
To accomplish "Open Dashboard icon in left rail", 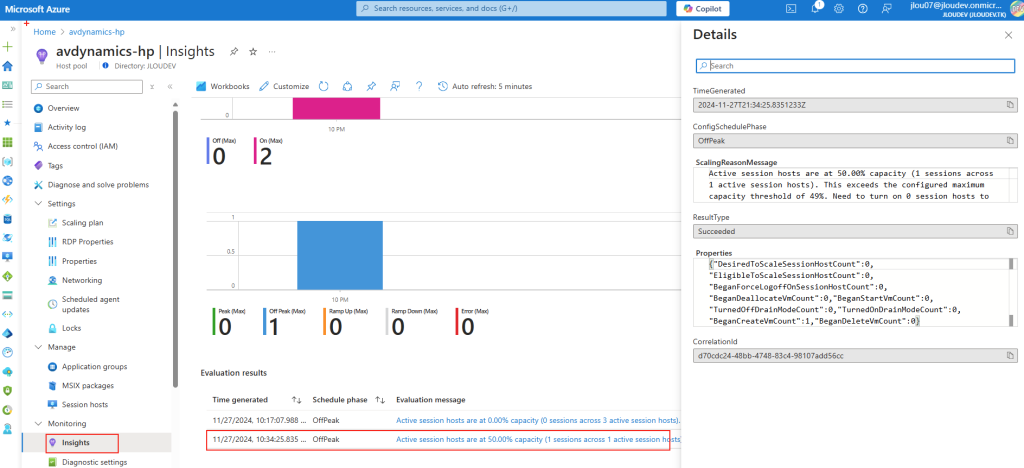I will point(8,86).
